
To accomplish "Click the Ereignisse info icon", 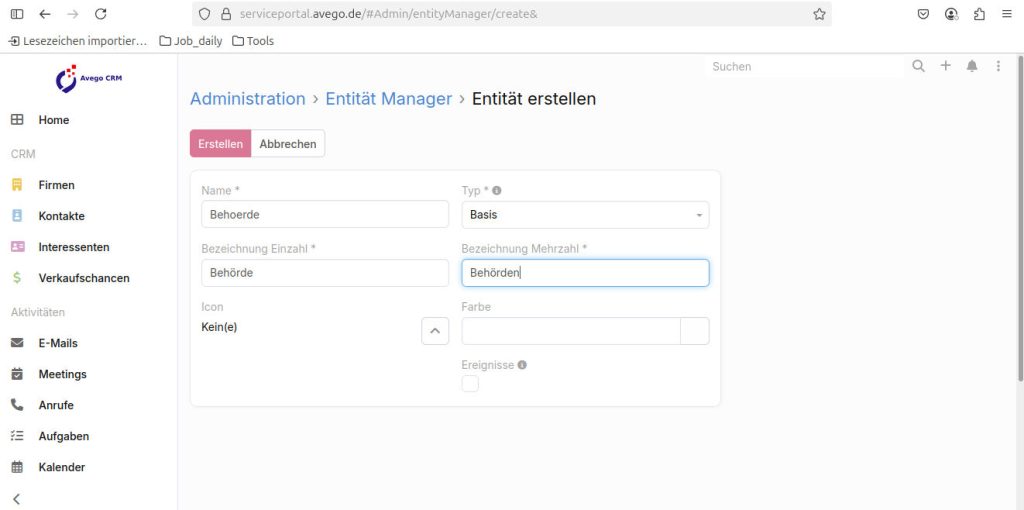I will [522, 365].
